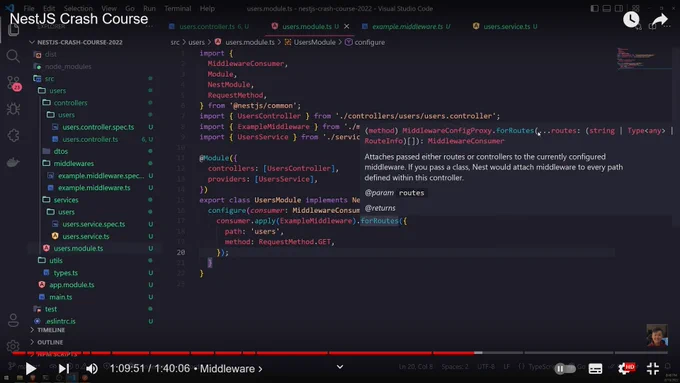Expand the dist folder

[x=51, y=54]
